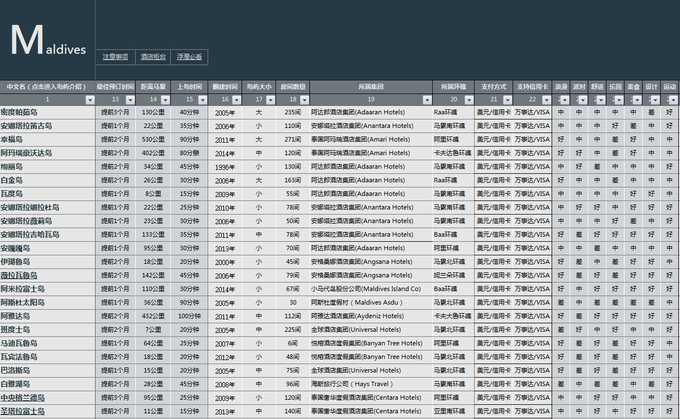Viewport: 680px width, 419px height.
Task: Open the 浪漫 column filter dropdown
Action: pyautogui.click(x=564, y=100)
